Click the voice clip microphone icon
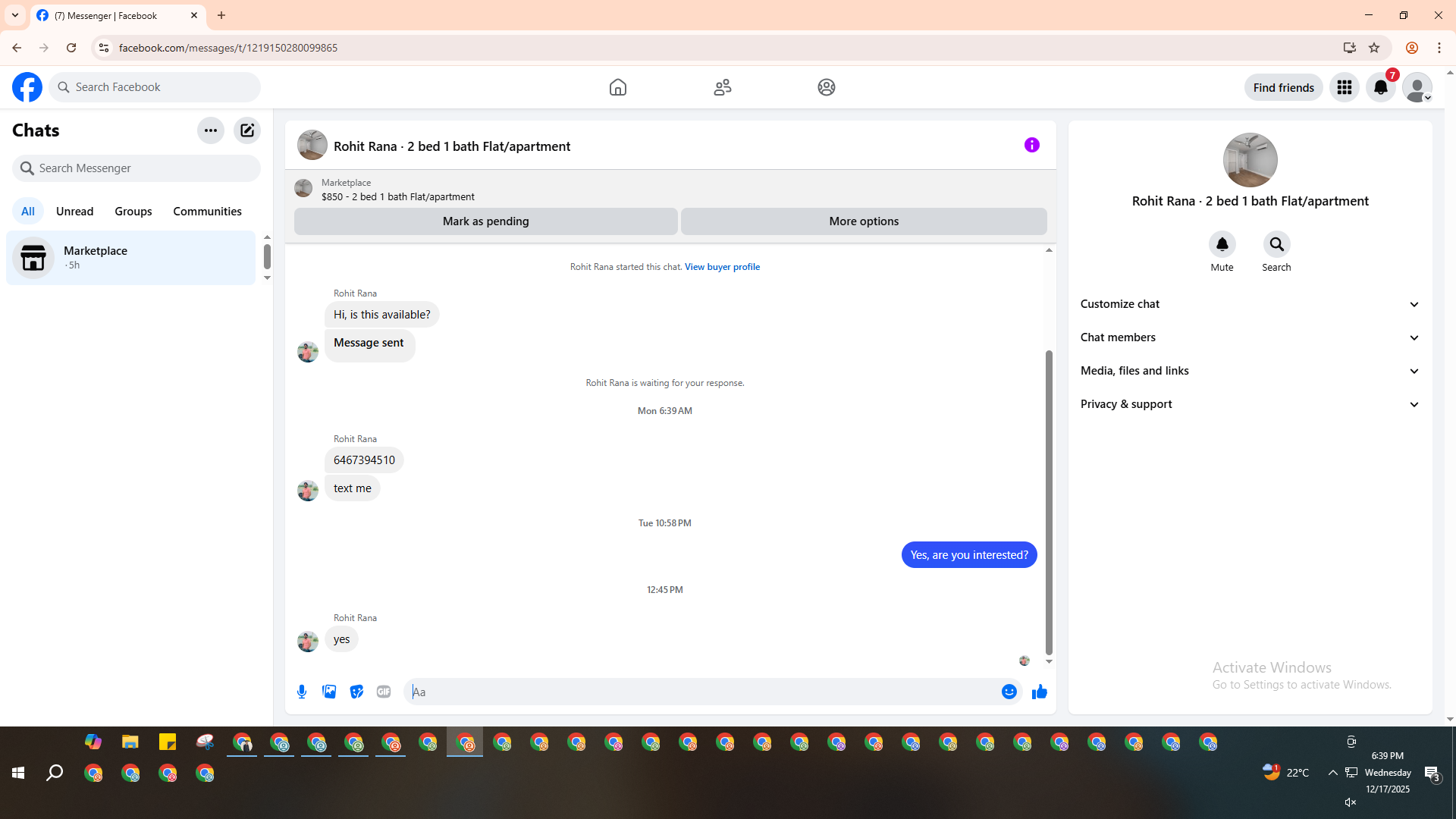This screenshot has height=819, width=1456. click(302, 692)
